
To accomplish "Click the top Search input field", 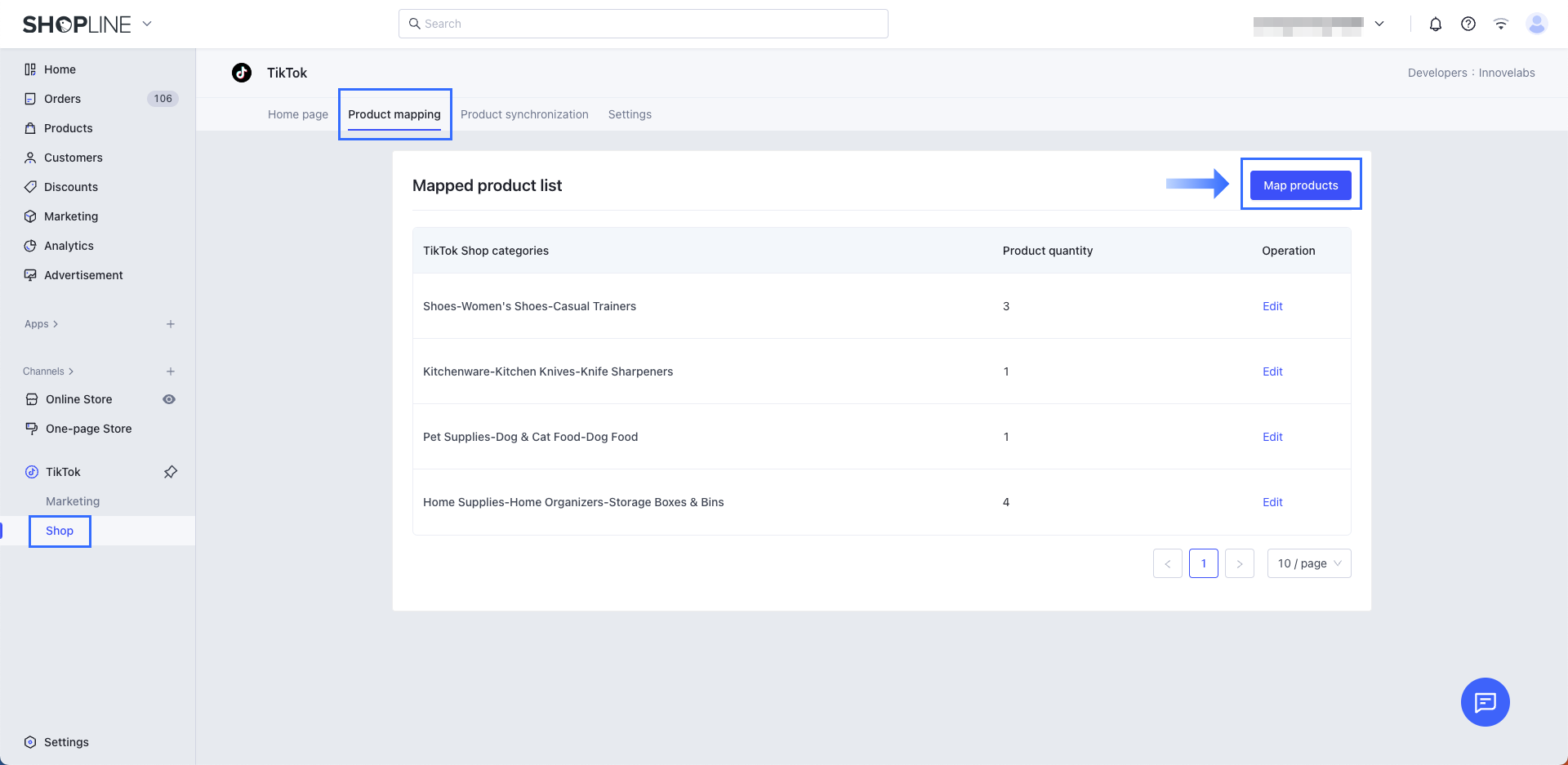I will [644, 24].
